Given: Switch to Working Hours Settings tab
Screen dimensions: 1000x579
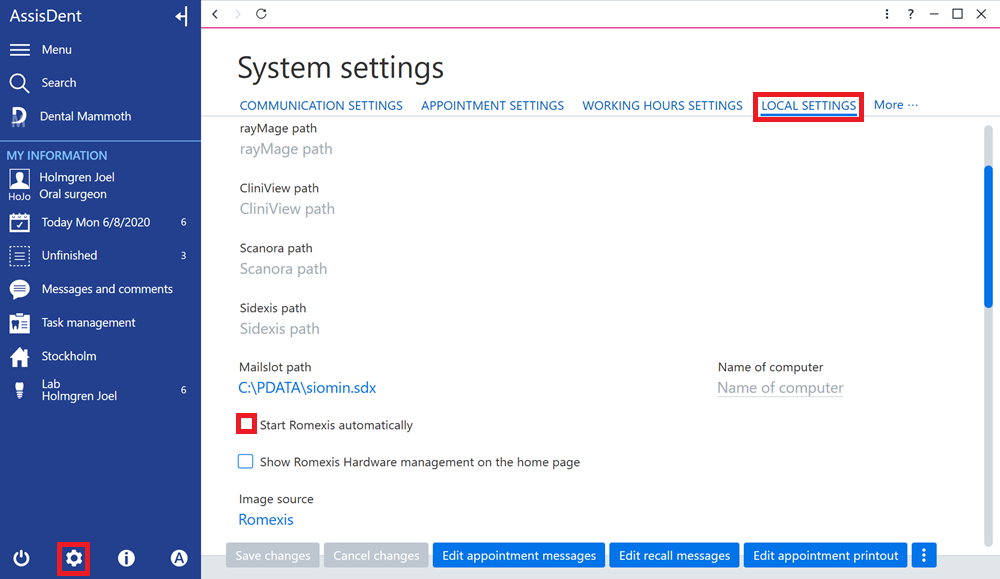Looking at the screenshot, I should (x=662, y=106).
